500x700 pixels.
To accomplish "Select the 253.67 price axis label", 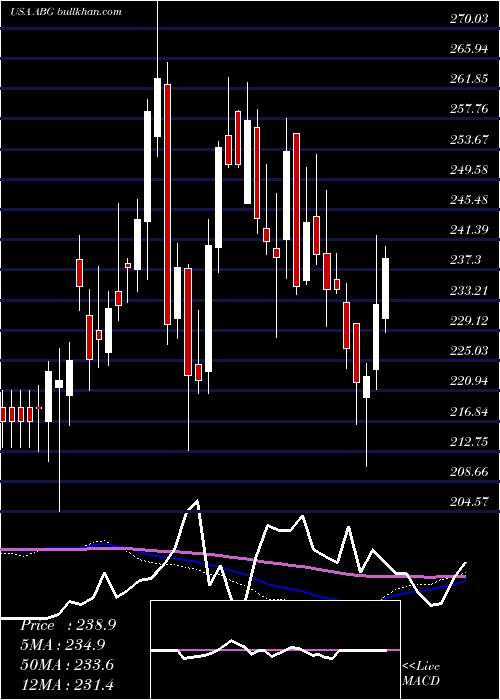I will pos(468,140).
